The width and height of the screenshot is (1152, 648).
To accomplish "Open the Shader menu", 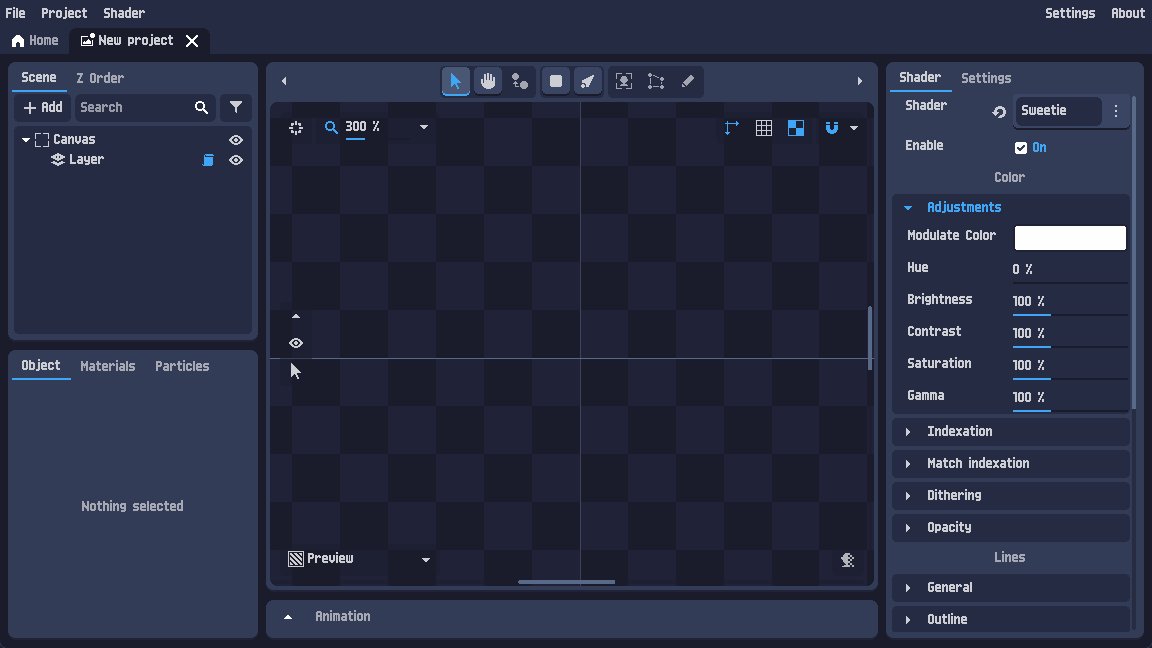I will (124, 13).
